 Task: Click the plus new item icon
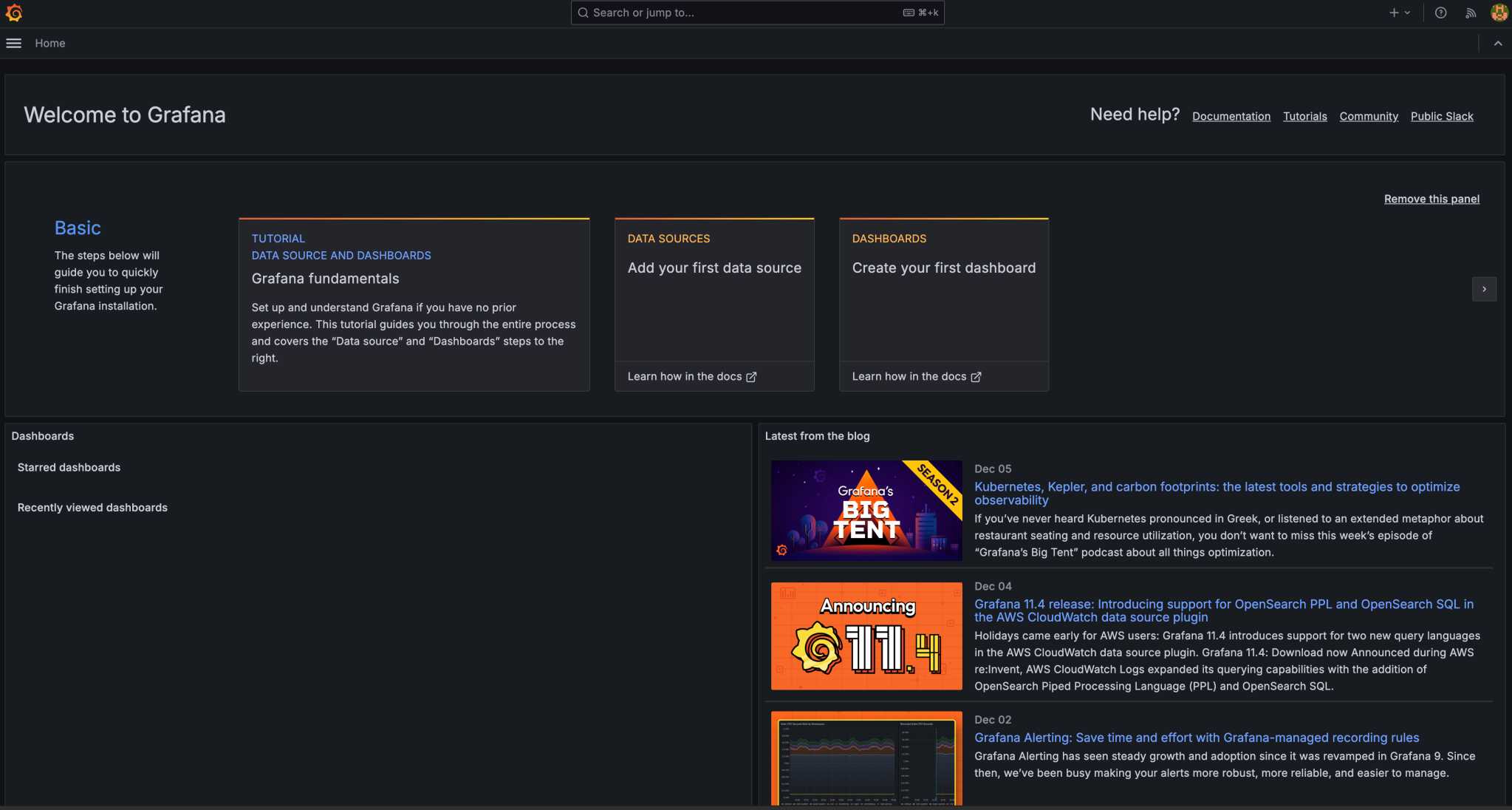coord(1393,13)
